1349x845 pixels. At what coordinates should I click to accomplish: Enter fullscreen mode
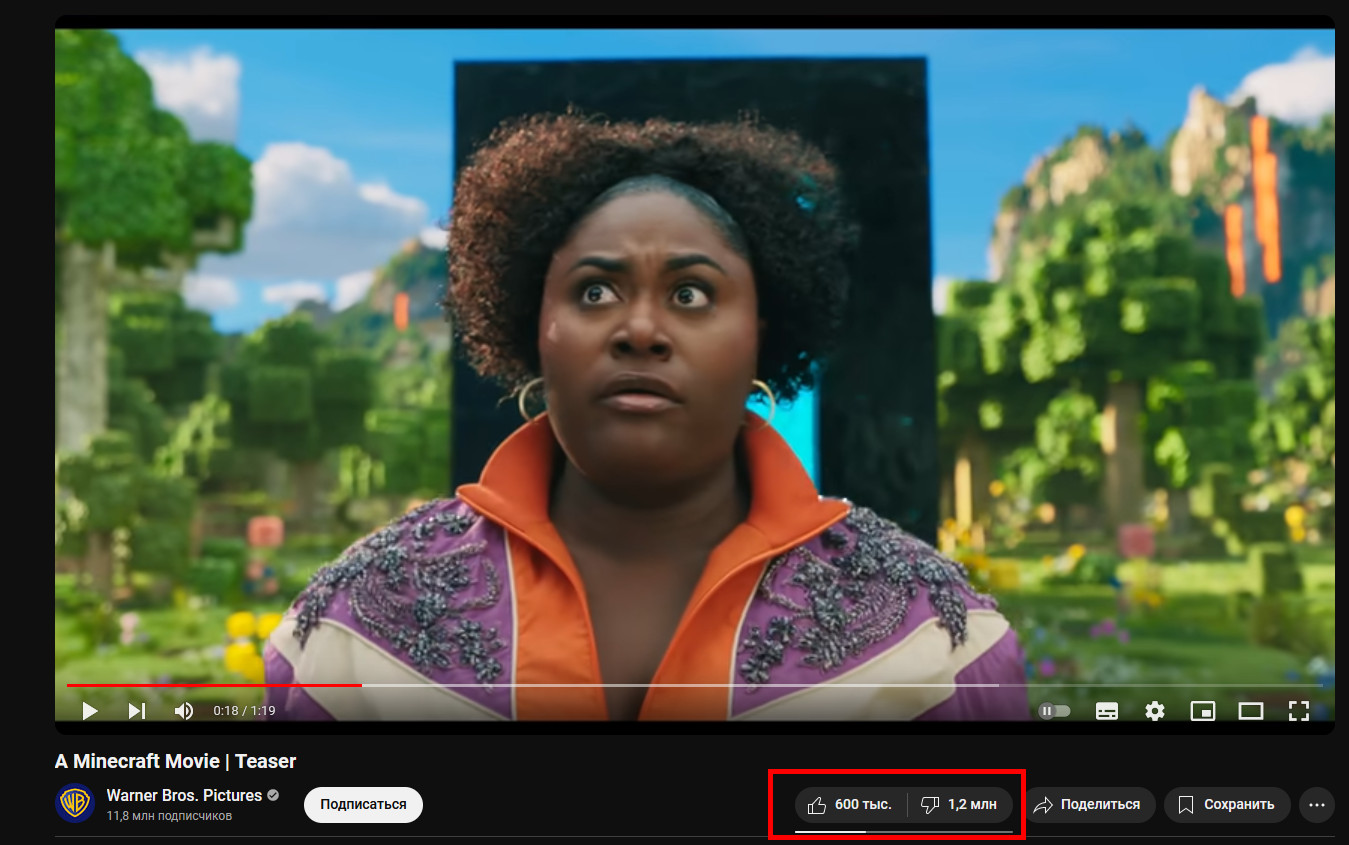pyautogui.click(x=1298, y=711)
